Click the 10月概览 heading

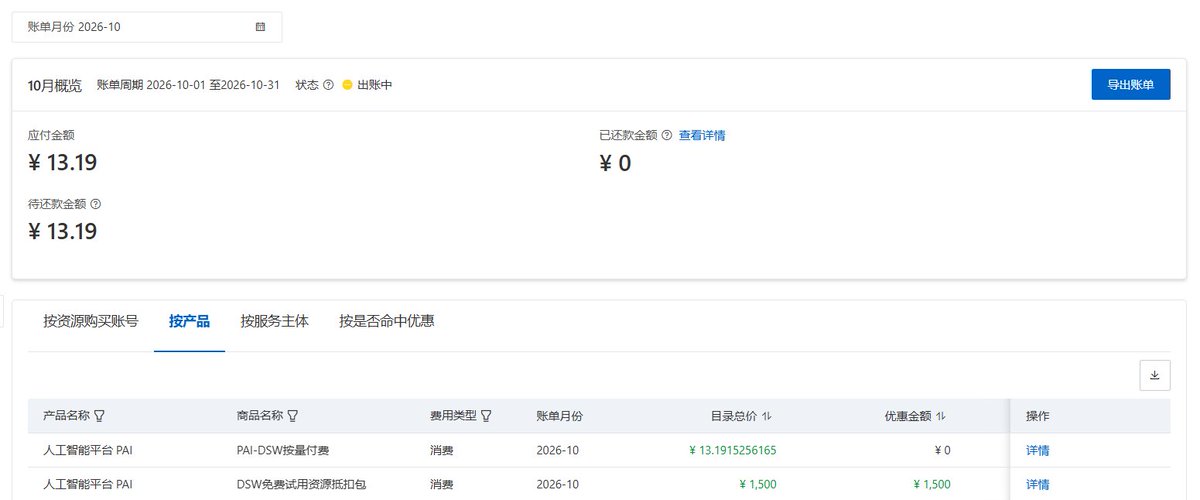(x=55, y=85)
